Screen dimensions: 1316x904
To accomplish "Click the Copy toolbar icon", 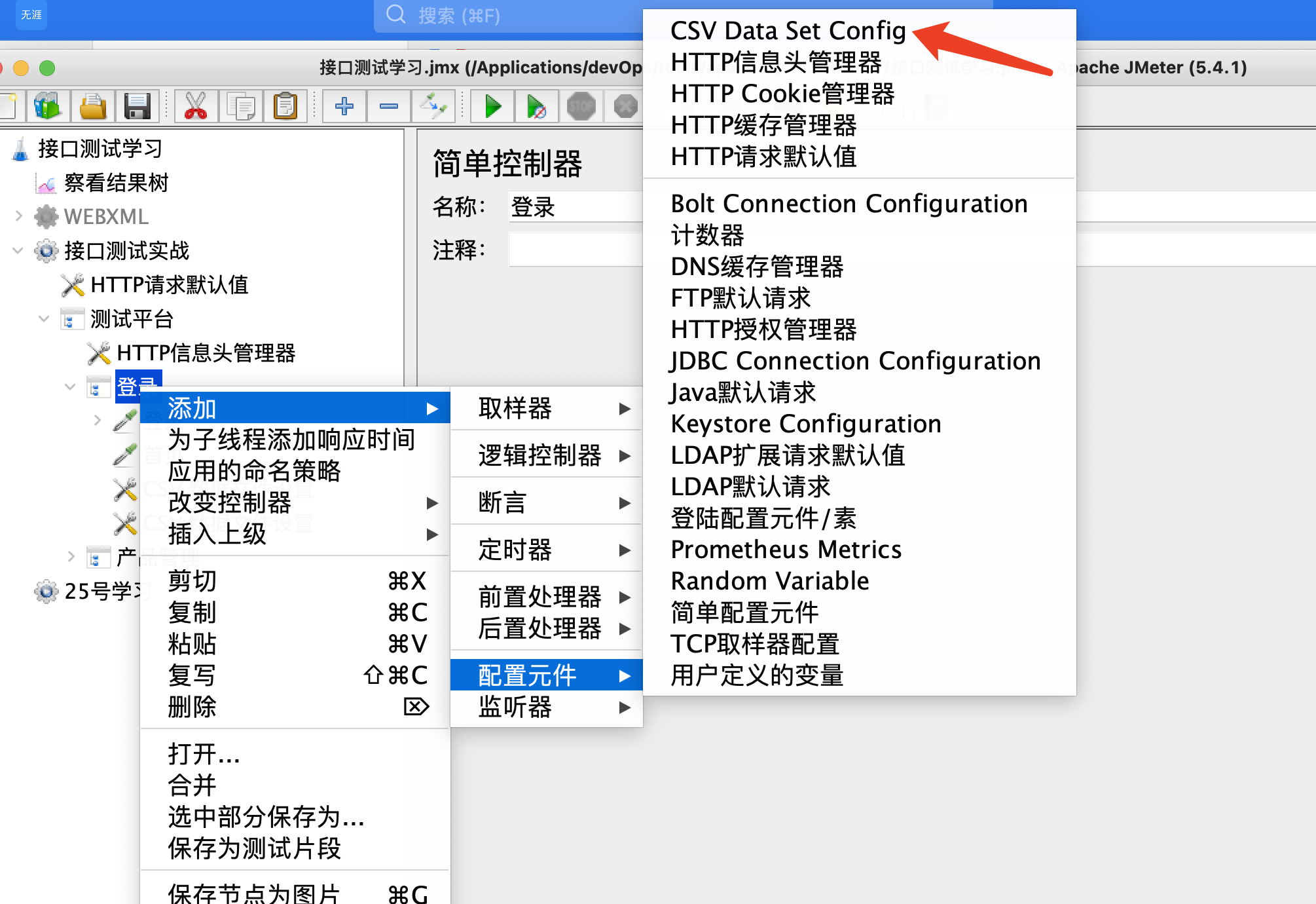I will [x=240, y=106].
